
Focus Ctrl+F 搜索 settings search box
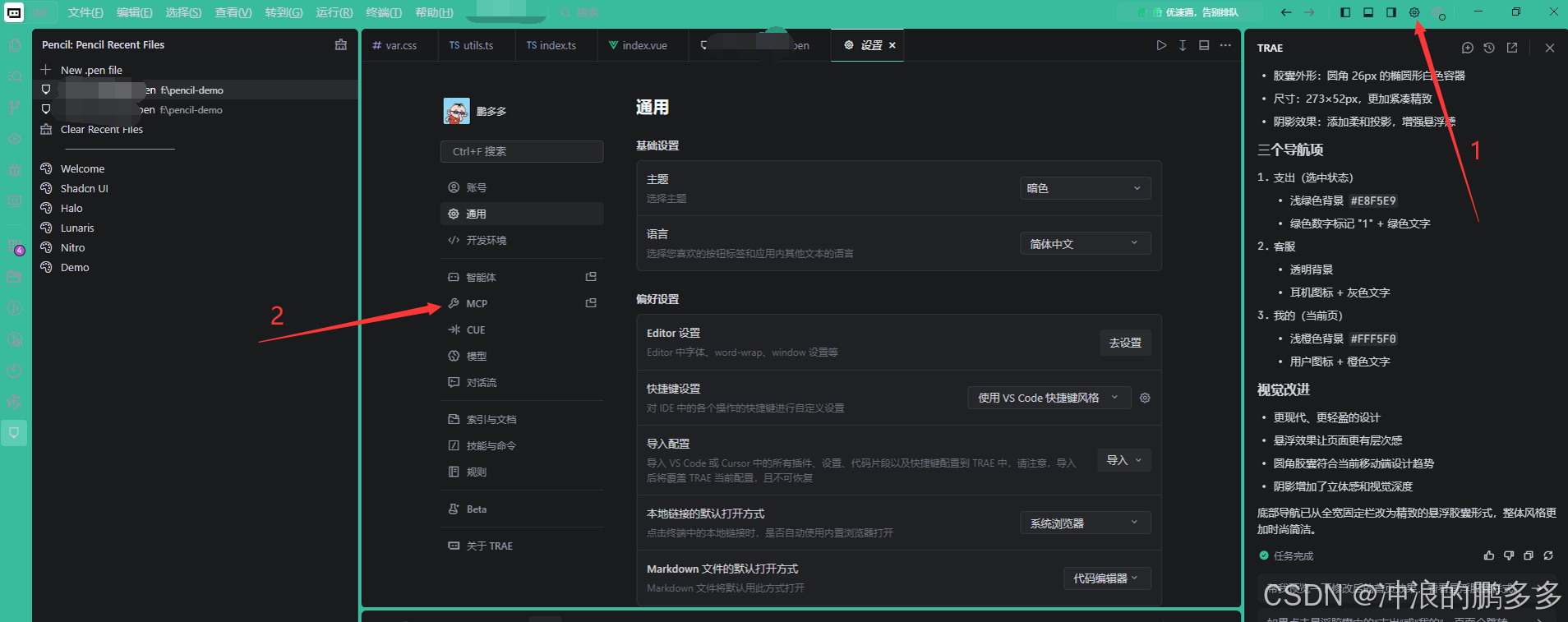[522, 151]
